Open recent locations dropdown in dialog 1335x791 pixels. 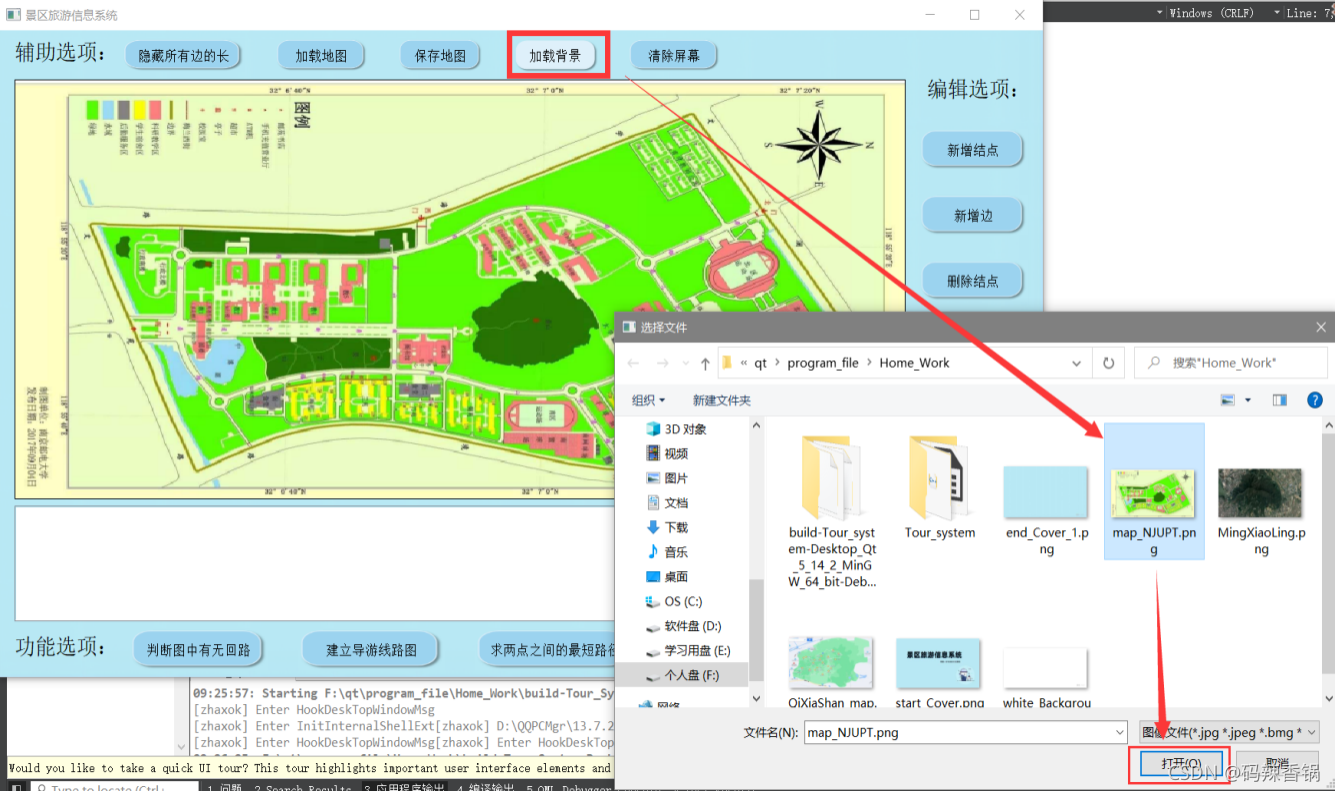coord(685,363)
